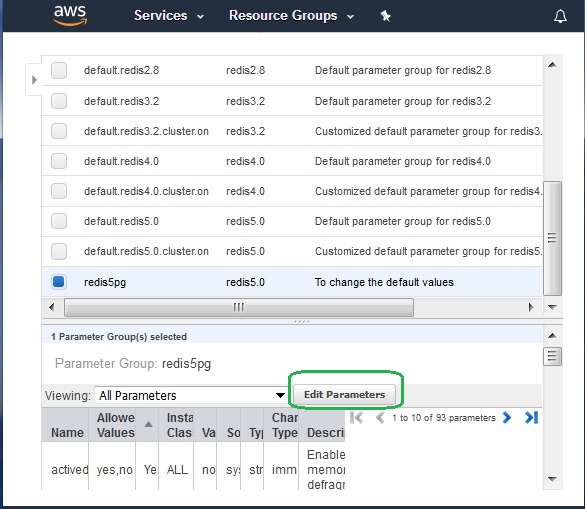Select default.redis4.0.cluster.on checkbox

click(x=59, y=191)
